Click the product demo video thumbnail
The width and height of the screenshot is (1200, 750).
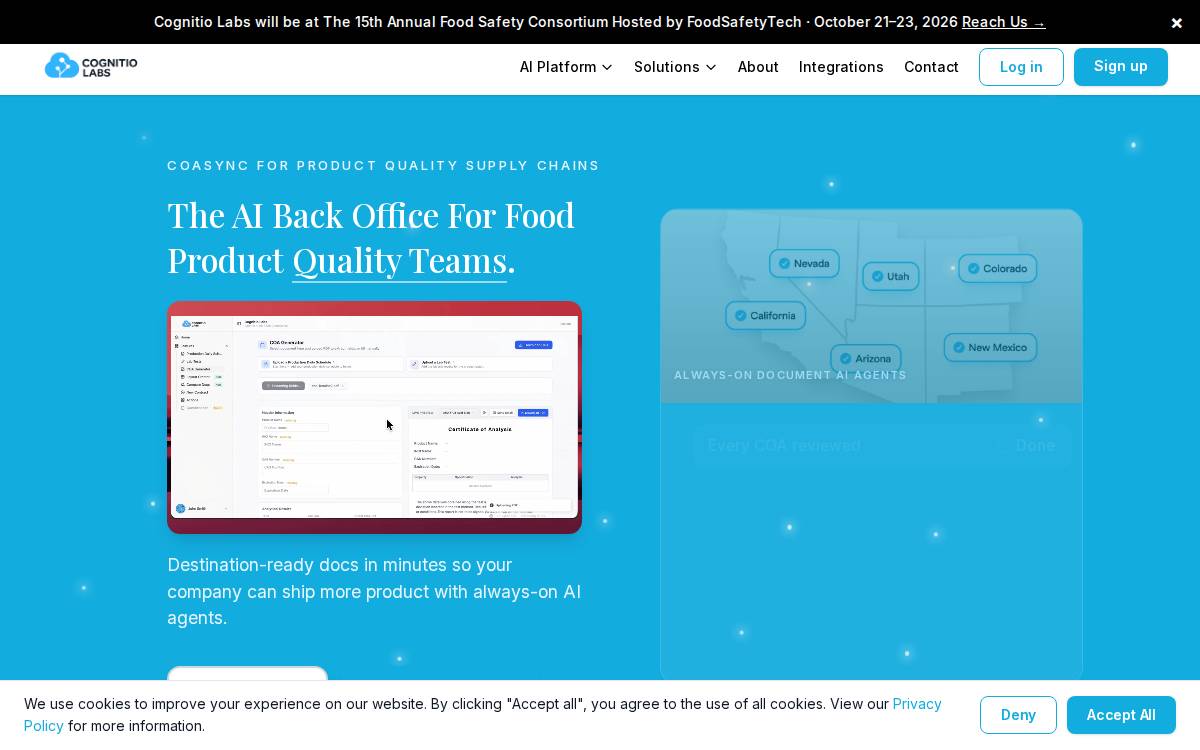pos(374,417)
